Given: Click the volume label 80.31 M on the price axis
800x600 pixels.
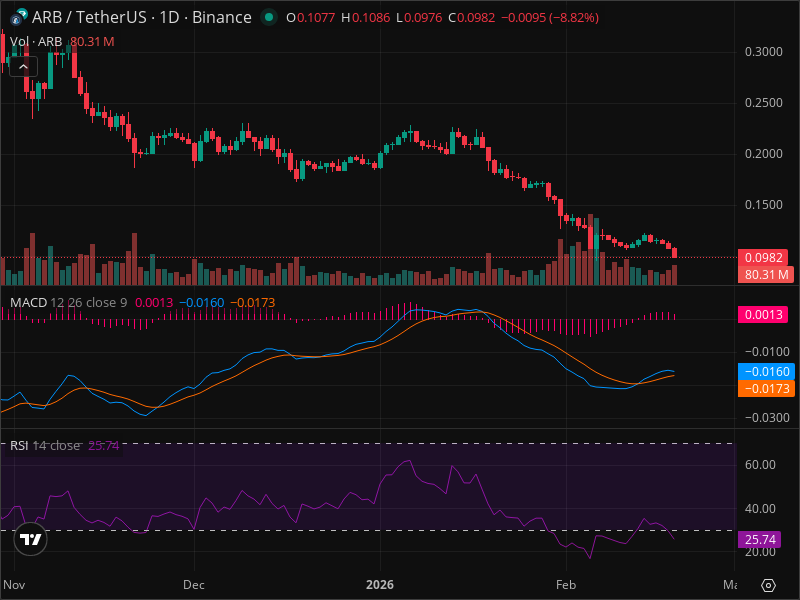Looking at the screenshot, I should 766,274.
